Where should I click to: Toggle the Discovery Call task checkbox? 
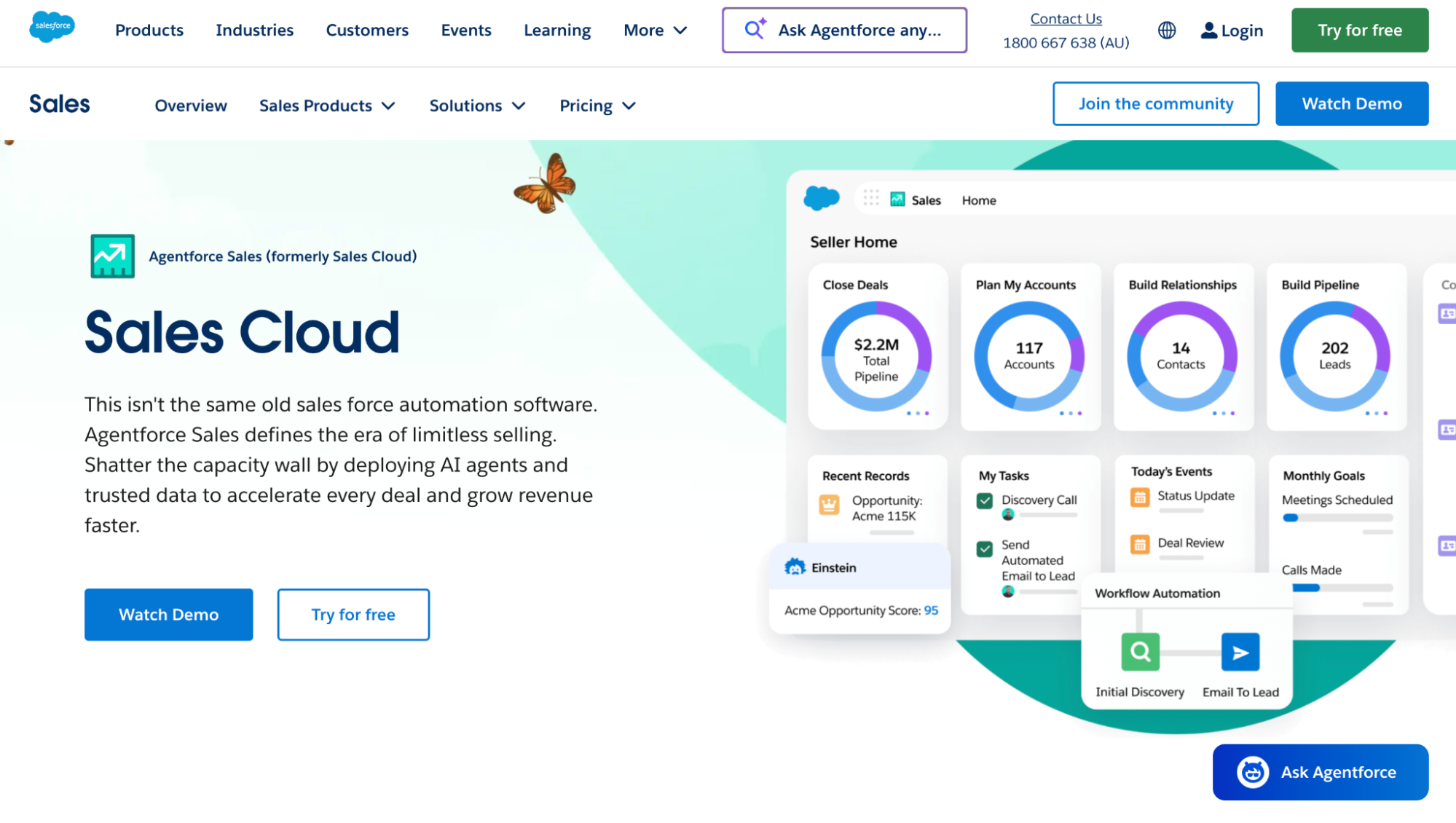985,500
